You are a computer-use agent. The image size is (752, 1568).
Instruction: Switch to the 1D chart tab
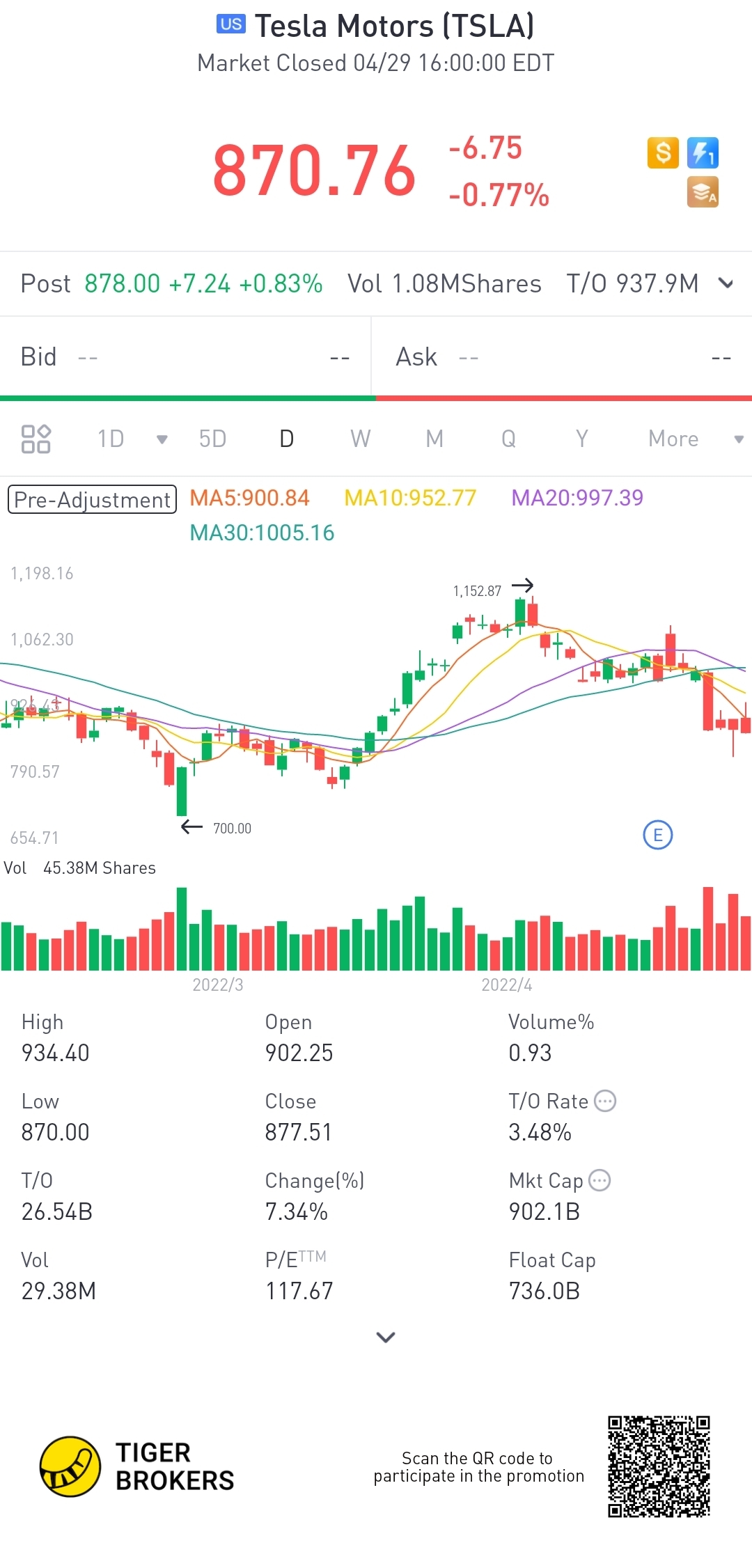pyautogui.click(x=111, y=439)
